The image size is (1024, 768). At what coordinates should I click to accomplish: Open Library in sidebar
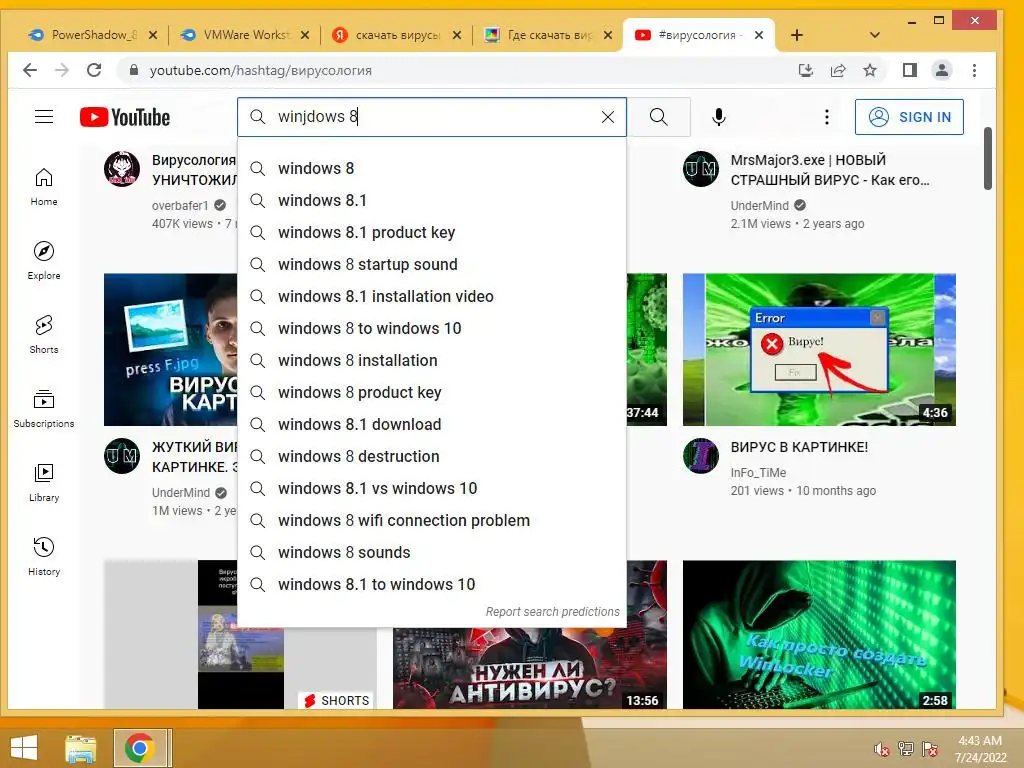[x=44, y=482]
